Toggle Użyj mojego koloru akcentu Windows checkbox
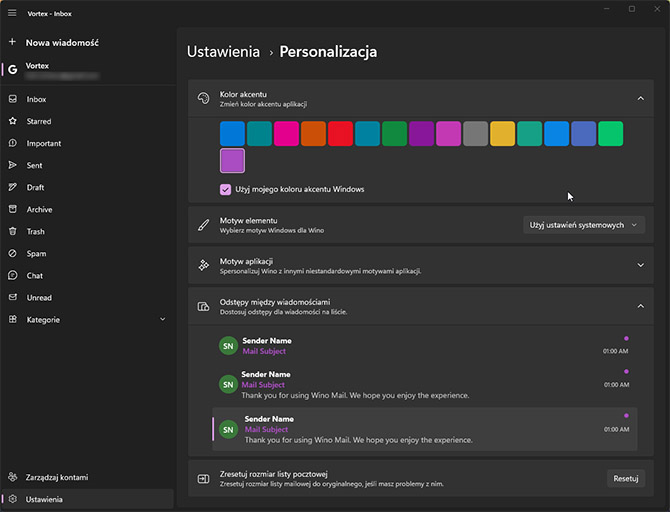Image resolution: width=670 pixels, height=512 pixels. (226, 189)
